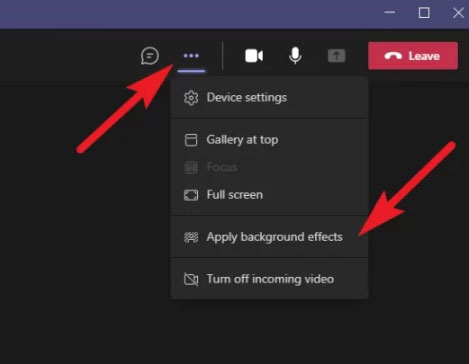
Task: Mute the microphone icon
Action: [295, 56]
